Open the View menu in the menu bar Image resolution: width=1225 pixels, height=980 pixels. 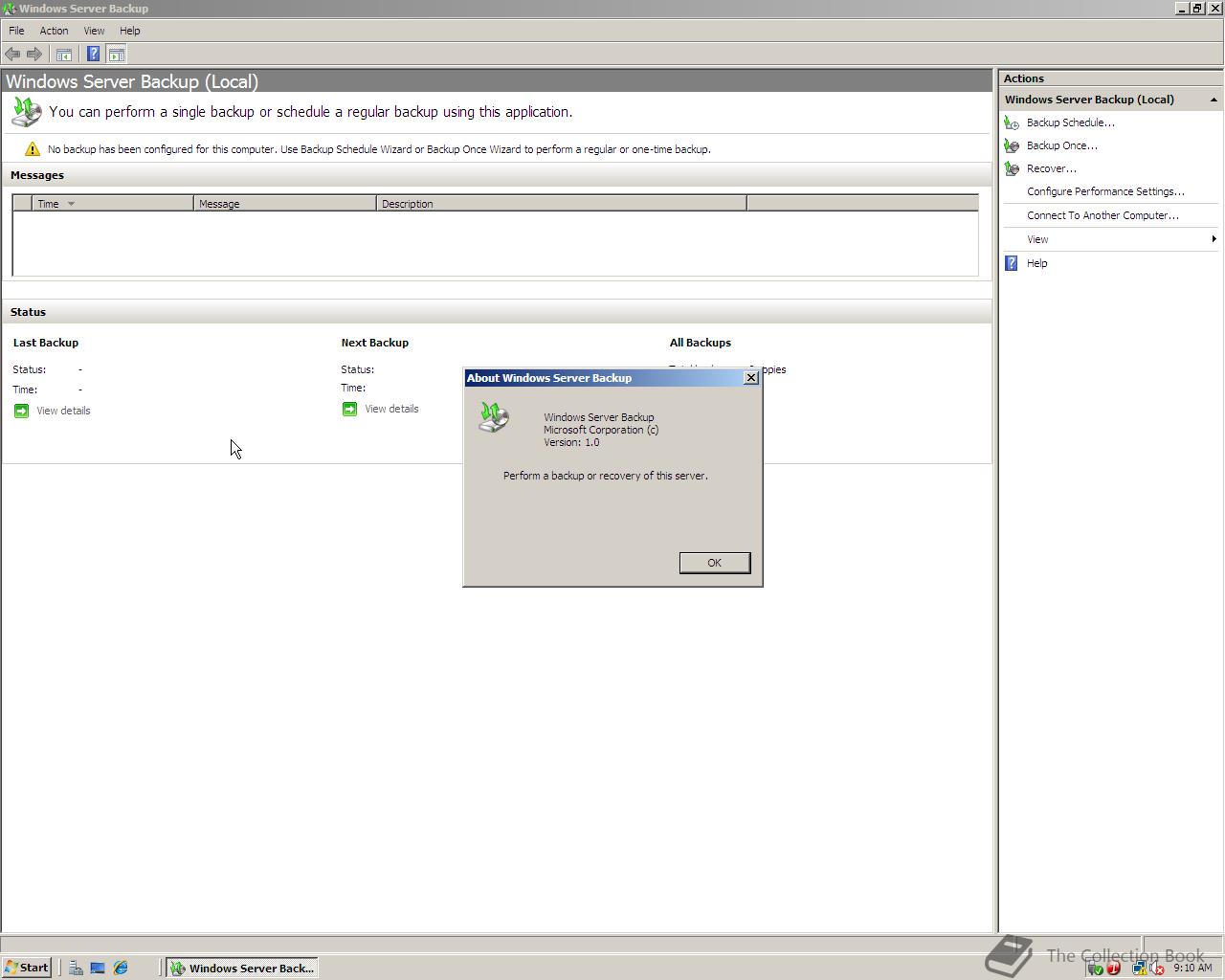(x=94, y=31)
